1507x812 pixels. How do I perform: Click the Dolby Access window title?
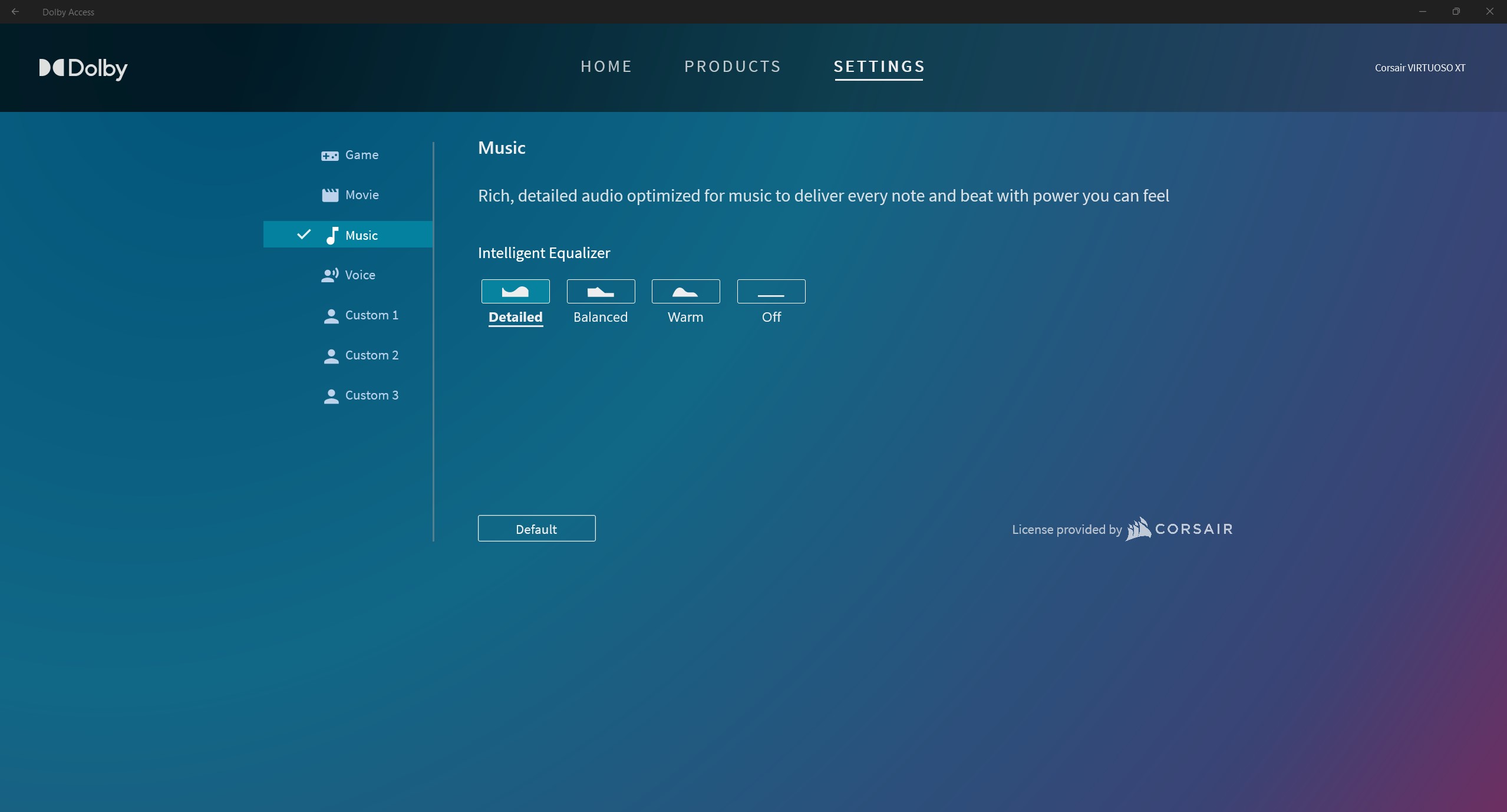[68, 12]
